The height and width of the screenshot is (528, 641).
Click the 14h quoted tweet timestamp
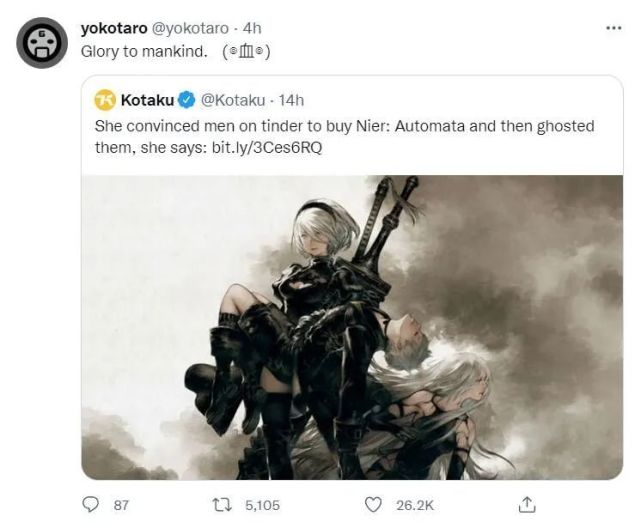click(291, 100)
